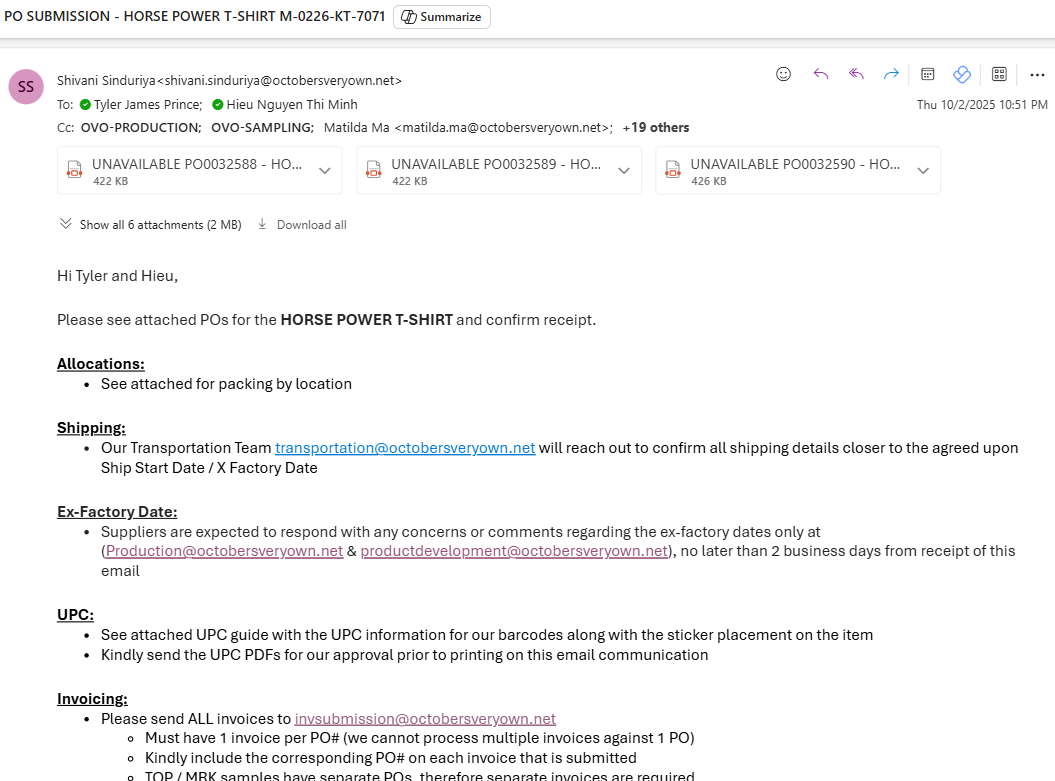Click the invsubmission@octobersveryown.net link
The width and height of the screenshot is (1055, 781).
click(425, 719)
